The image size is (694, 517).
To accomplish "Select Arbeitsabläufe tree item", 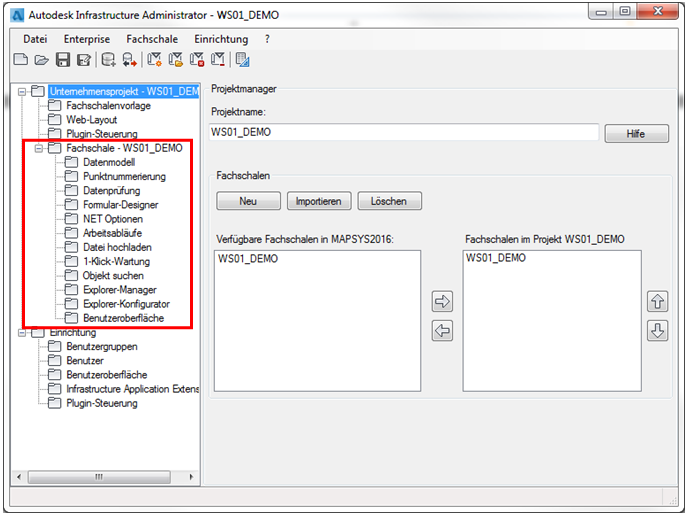I will click(112, 233).
